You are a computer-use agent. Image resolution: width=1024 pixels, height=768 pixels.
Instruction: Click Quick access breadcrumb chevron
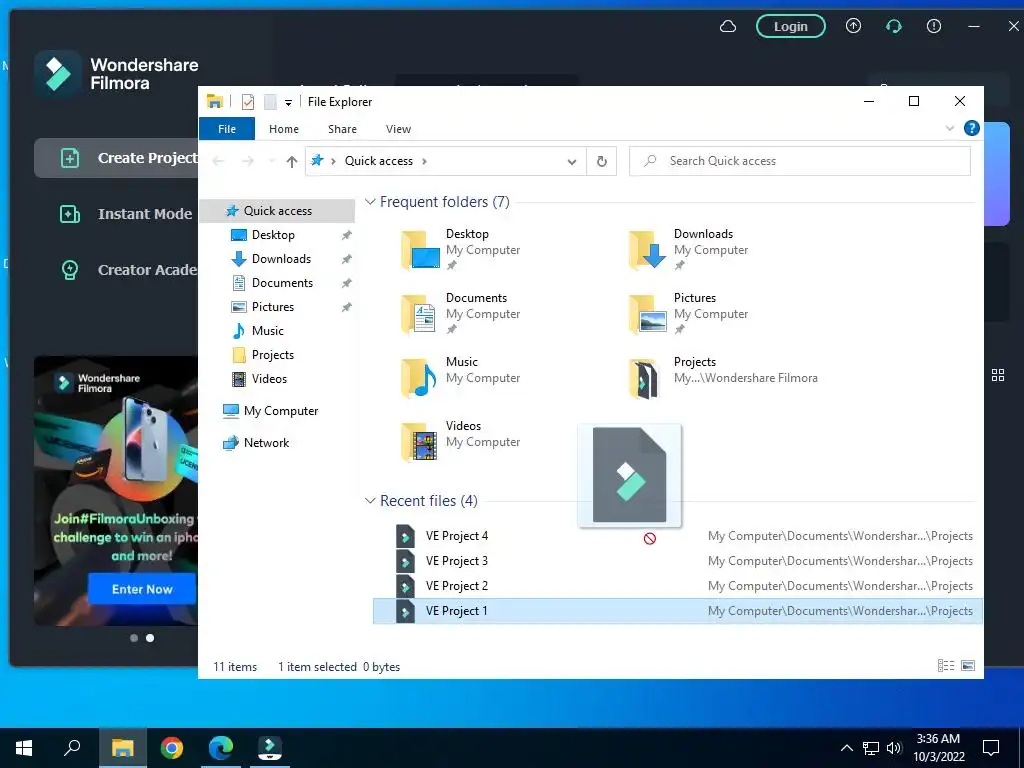[424, 161]
